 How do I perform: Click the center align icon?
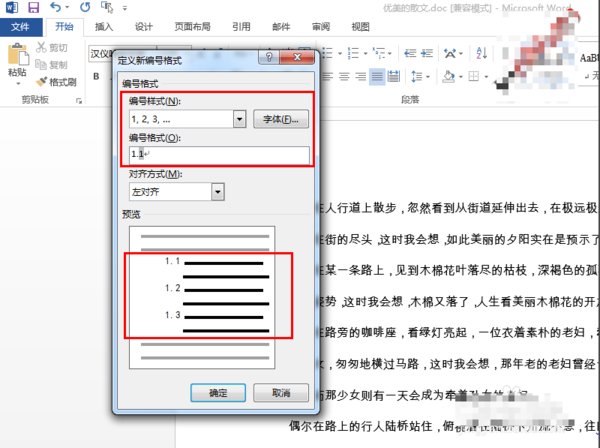tap(344, 77)
